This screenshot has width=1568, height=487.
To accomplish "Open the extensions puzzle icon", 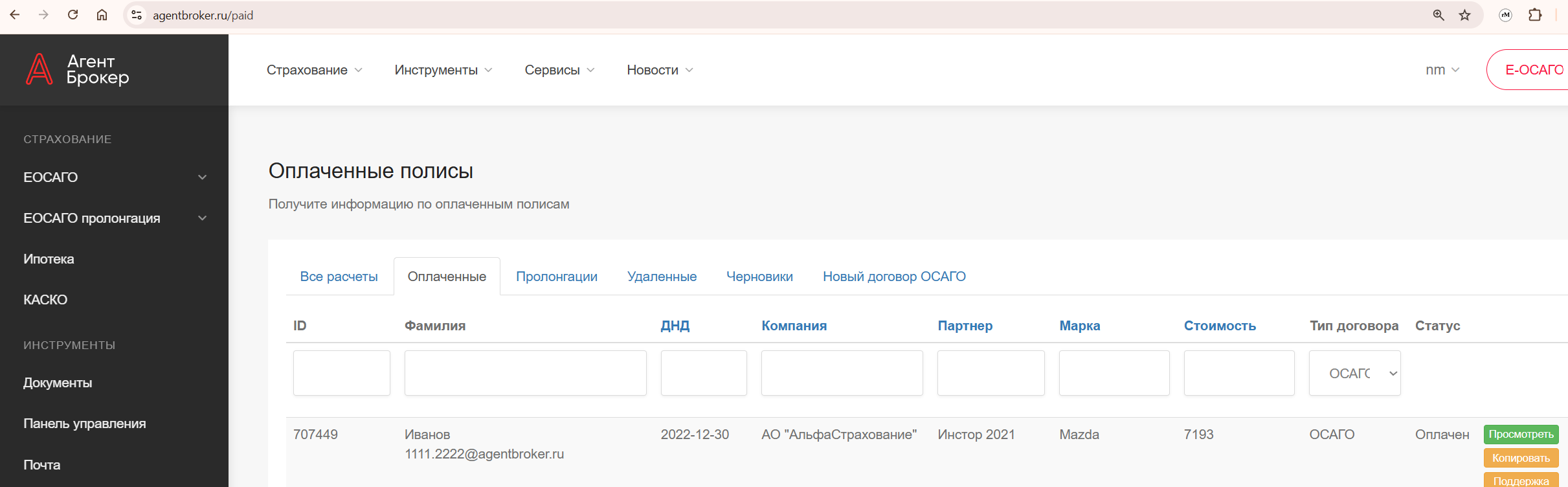I will [x=1534, y=15].
